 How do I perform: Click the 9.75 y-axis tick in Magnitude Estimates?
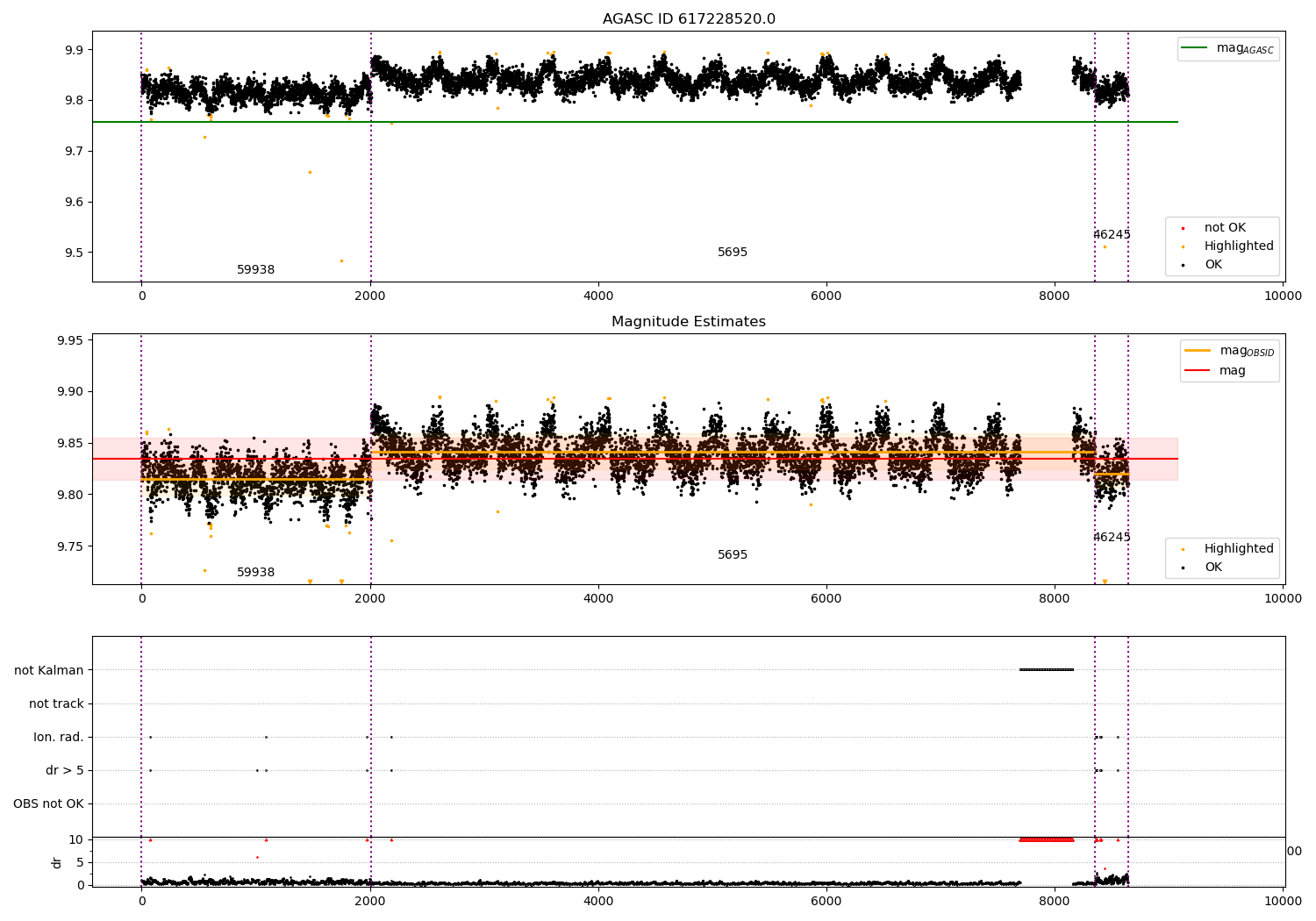(x=70, y=547)
